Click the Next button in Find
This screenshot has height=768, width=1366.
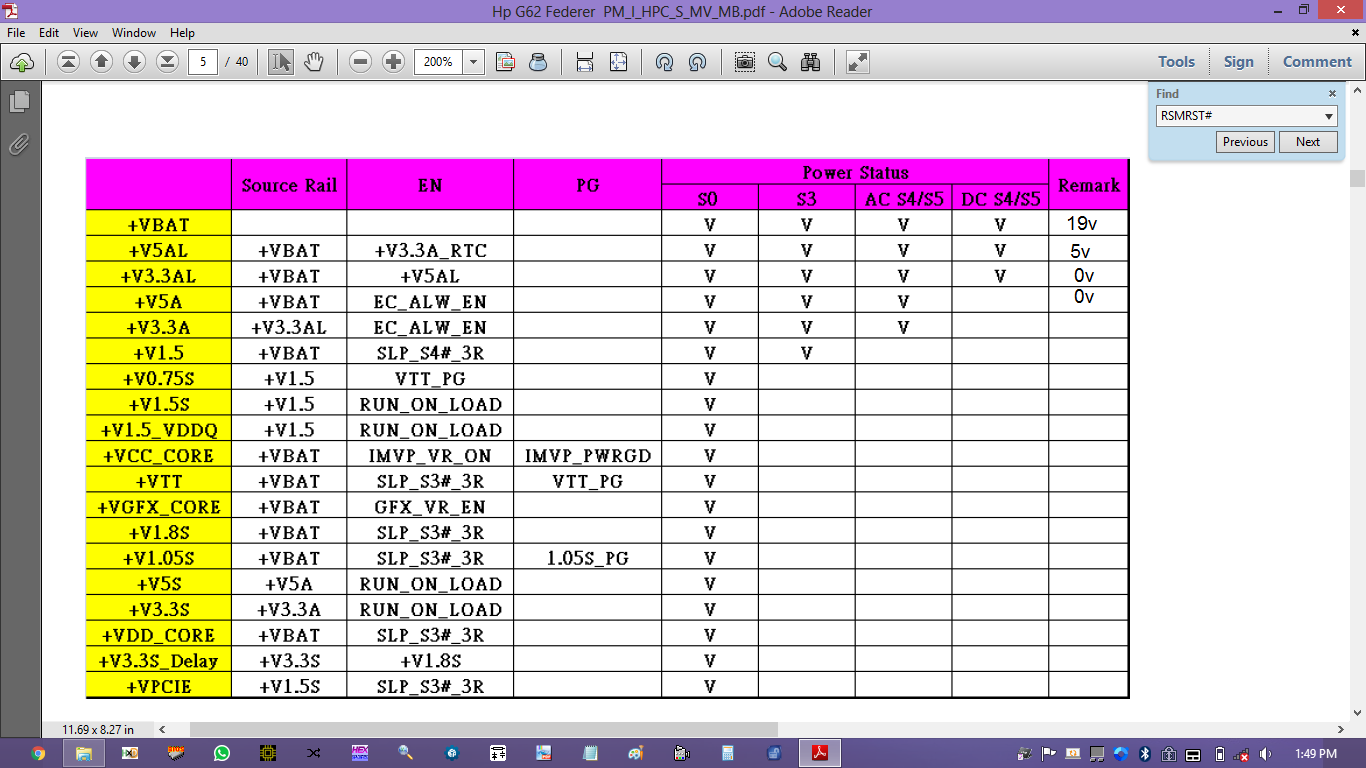(x=1308, y=142)
